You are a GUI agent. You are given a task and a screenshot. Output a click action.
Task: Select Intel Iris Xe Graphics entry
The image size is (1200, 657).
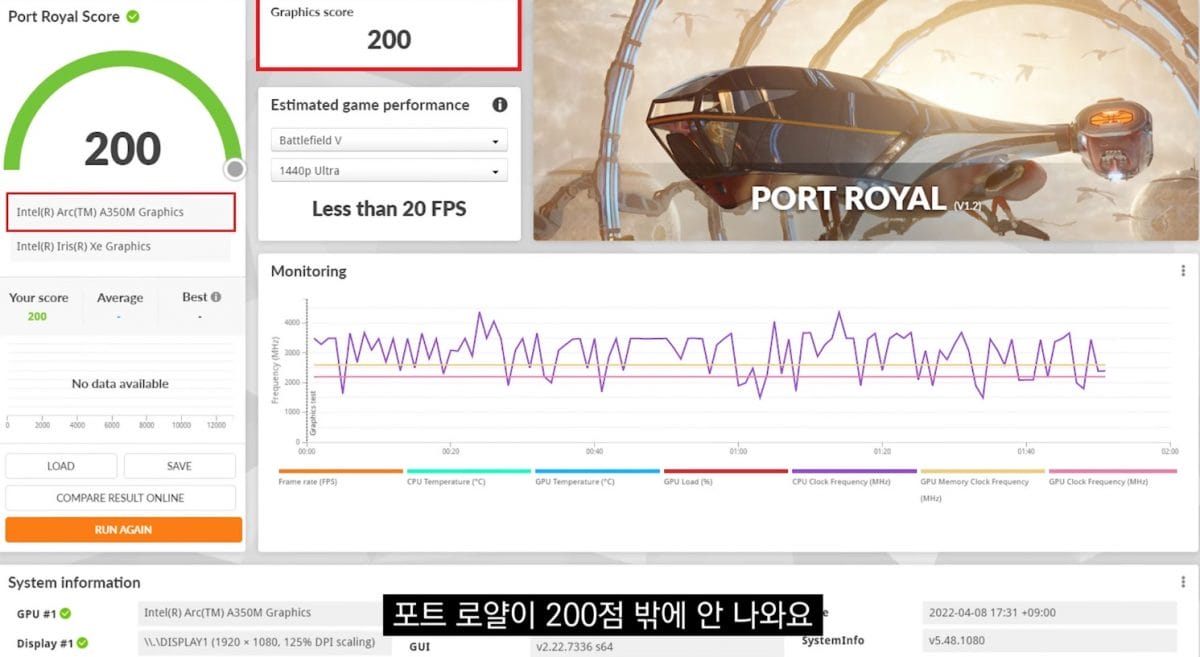click(x=121, y=247)
